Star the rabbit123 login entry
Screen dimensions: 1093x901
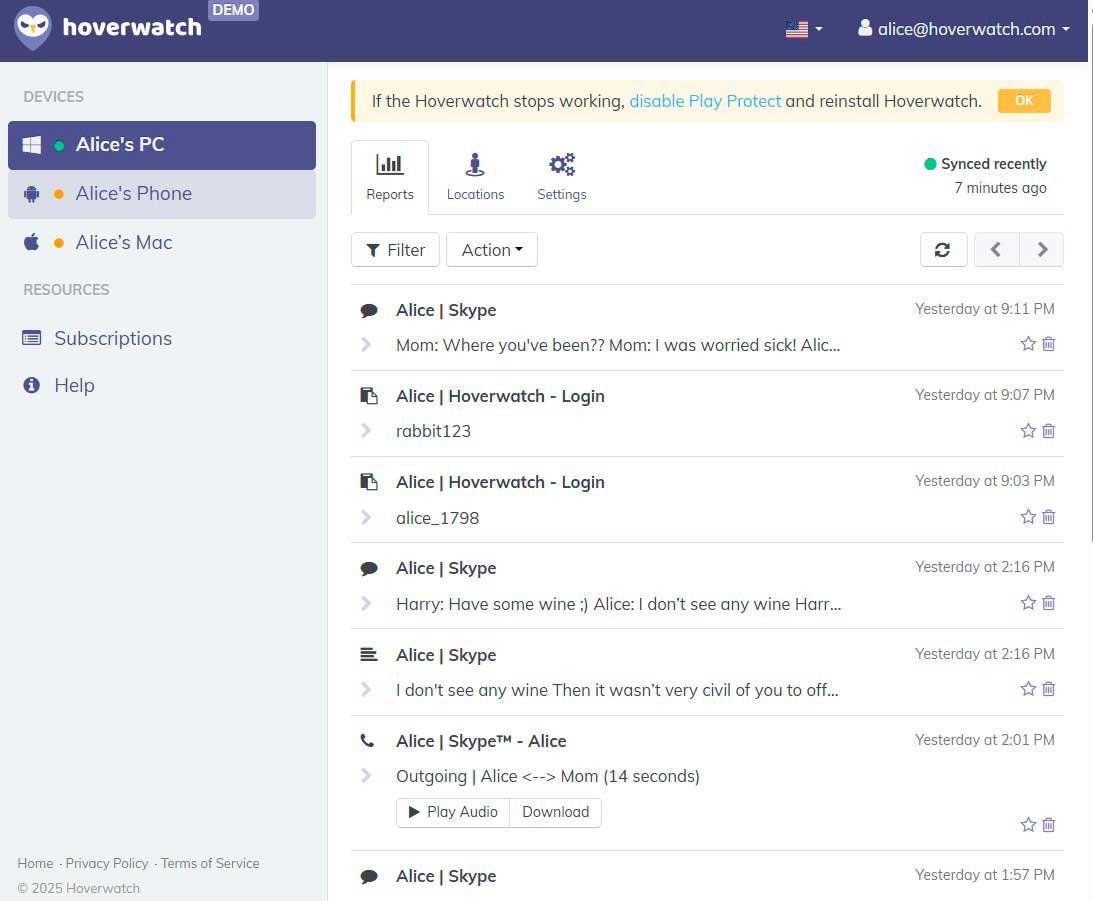(1028, 431)
